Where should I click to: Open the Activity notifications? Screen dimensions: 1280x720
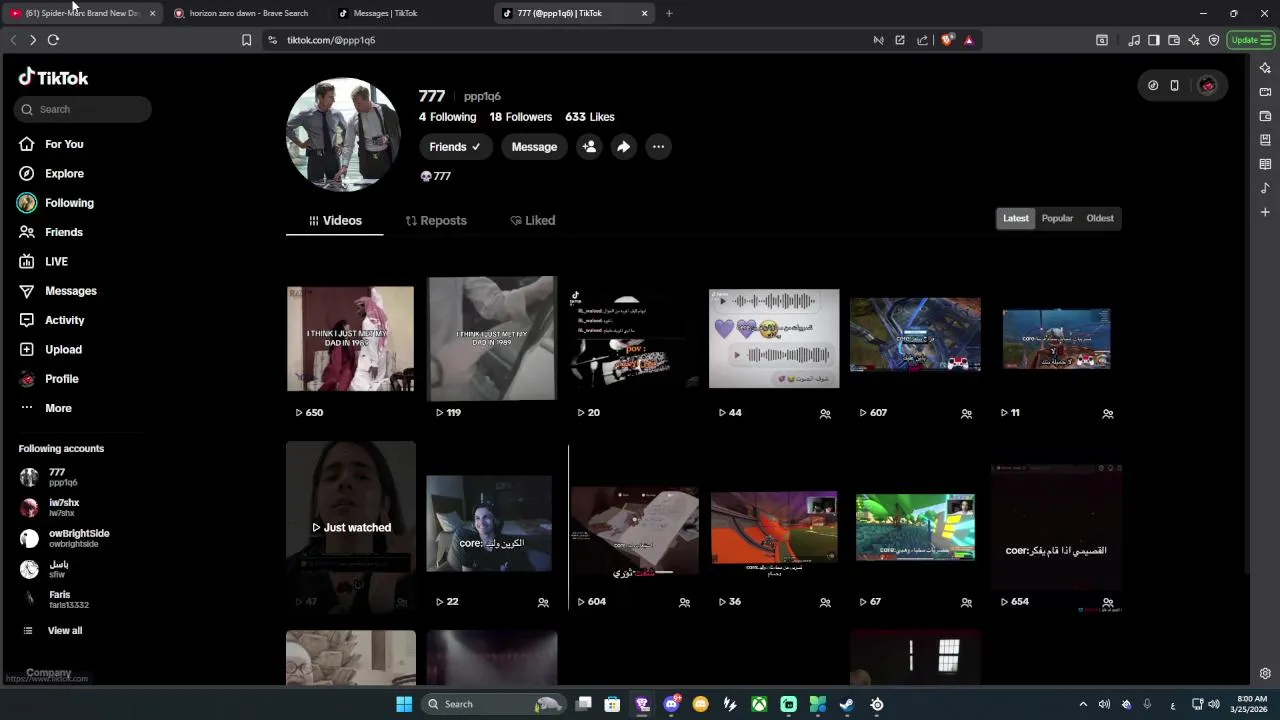[x=64, y=320]
